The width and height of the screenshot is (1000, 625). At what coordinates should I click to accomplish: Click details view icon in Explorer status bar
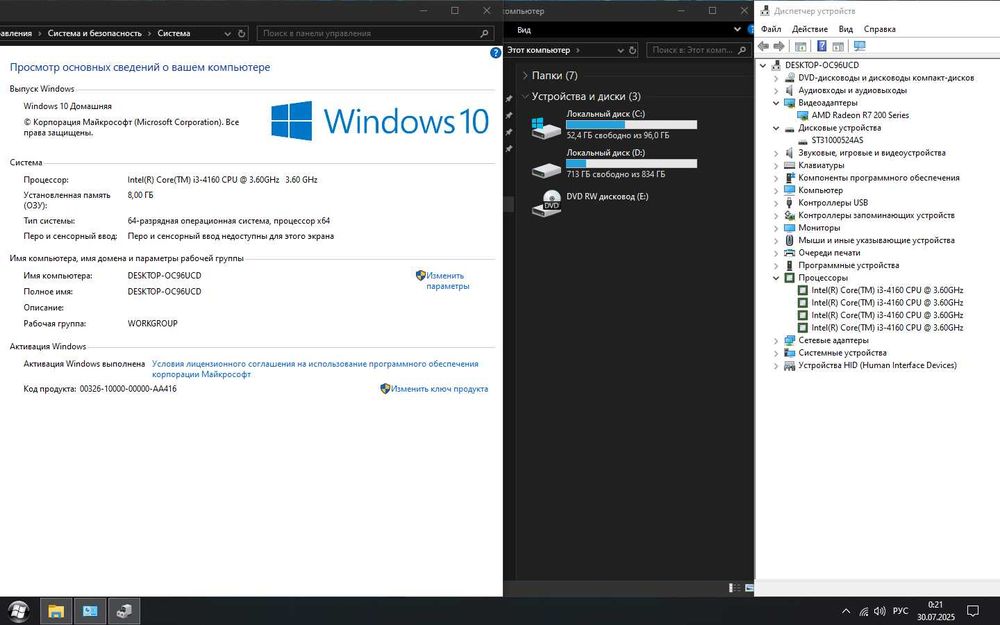click(x=735, y=587)
